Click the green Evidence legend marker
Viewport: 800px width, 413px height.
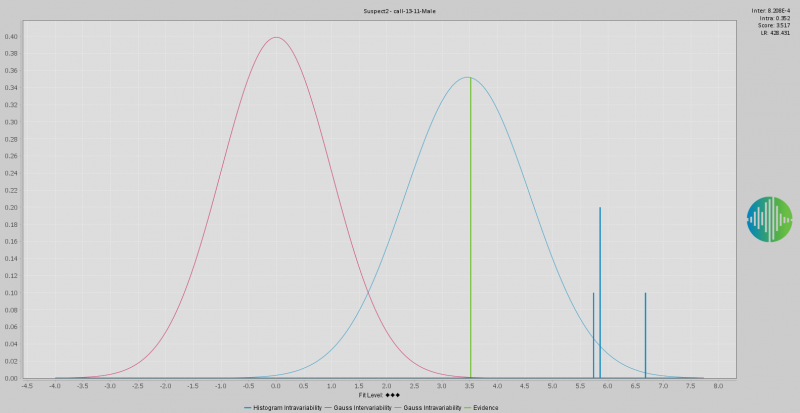pos(467,408)
